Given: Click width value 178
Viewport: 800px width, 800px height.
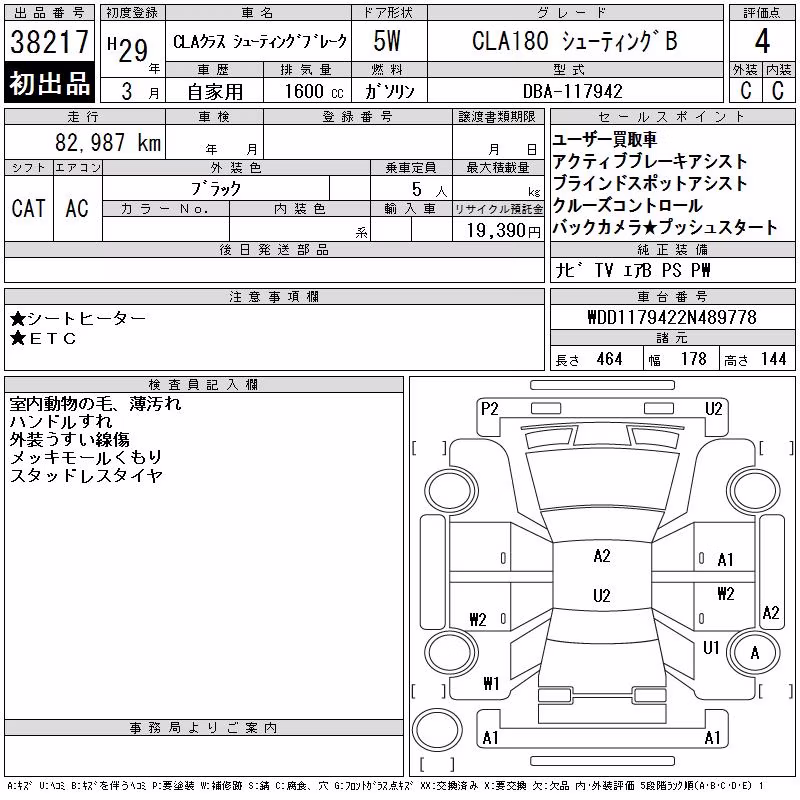Looking at the screenshot, I should coord(694,359).
